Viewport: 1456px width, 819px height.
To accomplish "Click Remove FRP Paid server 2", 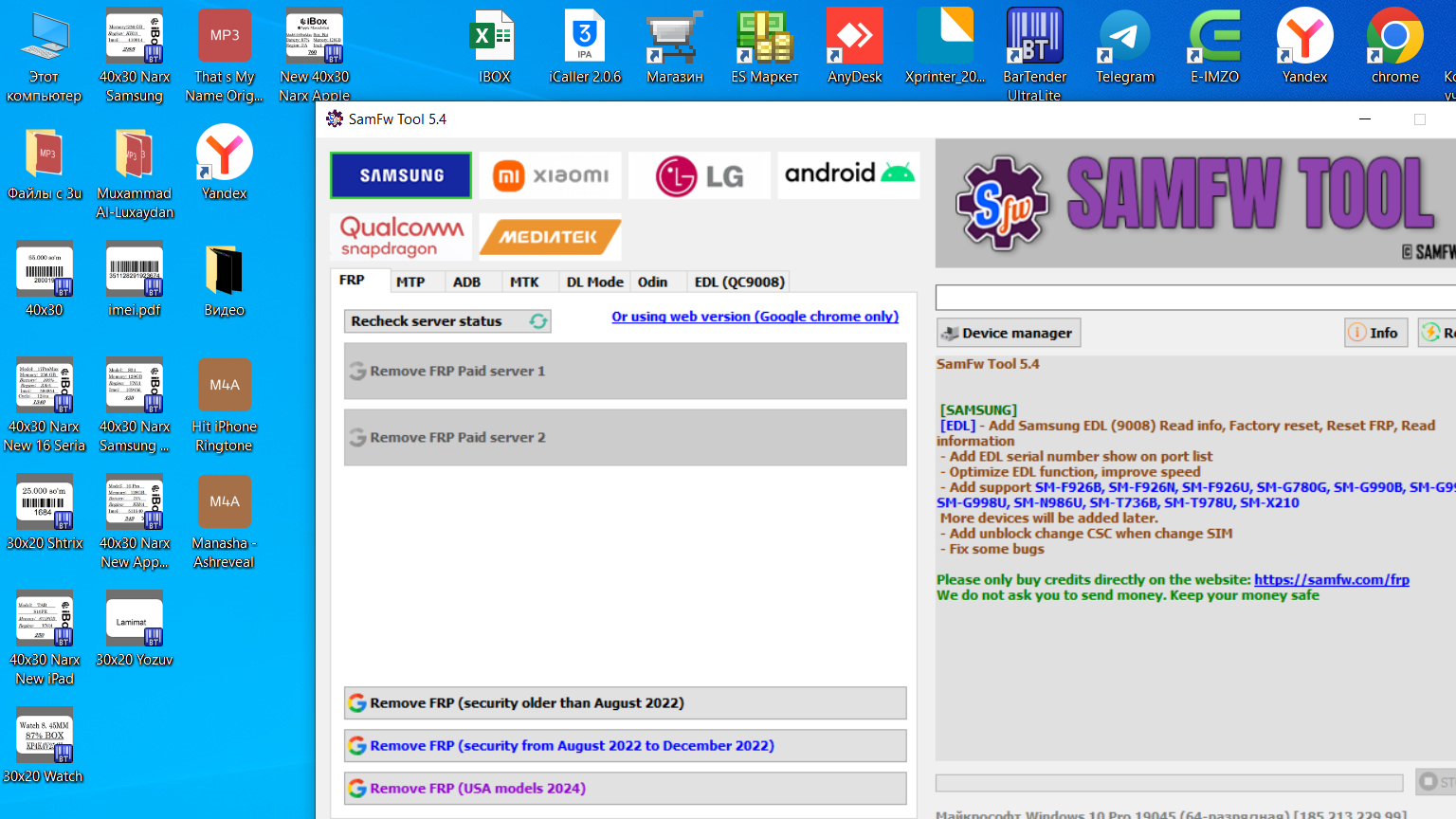I will pyautogui.click(x=626, y=437).
